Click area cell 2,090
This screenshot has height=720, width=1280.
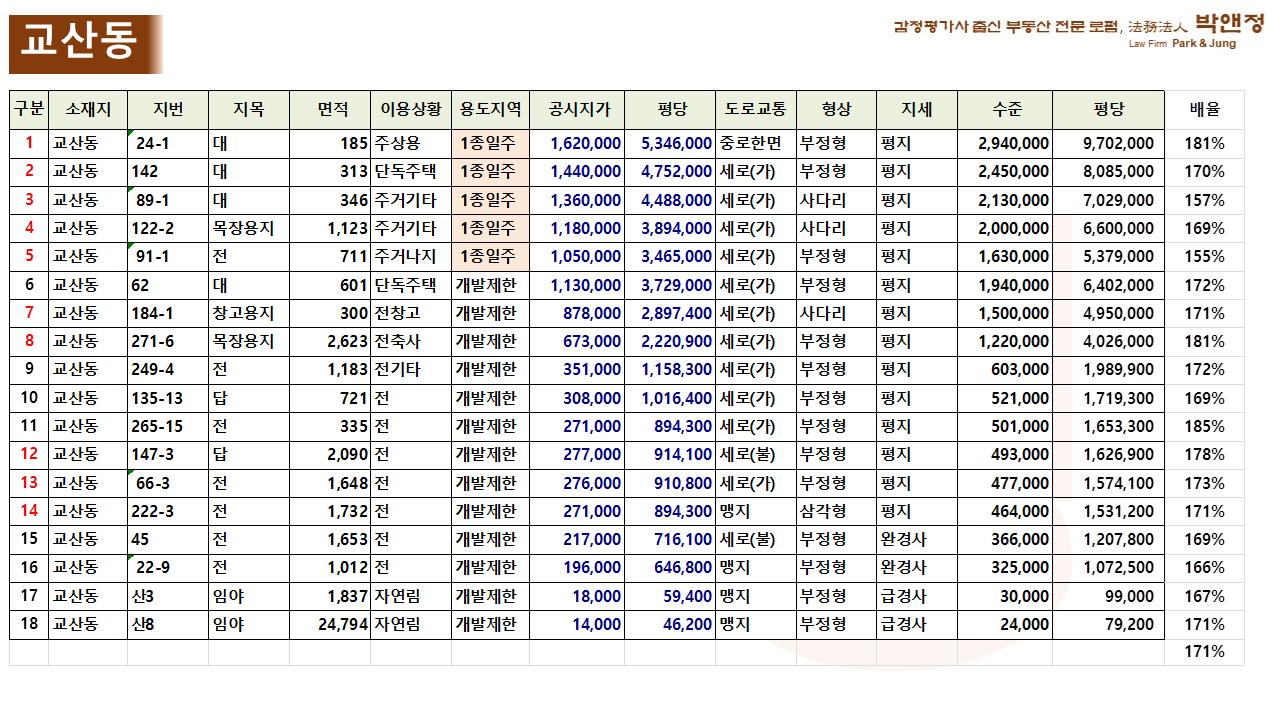coord(330,454)
